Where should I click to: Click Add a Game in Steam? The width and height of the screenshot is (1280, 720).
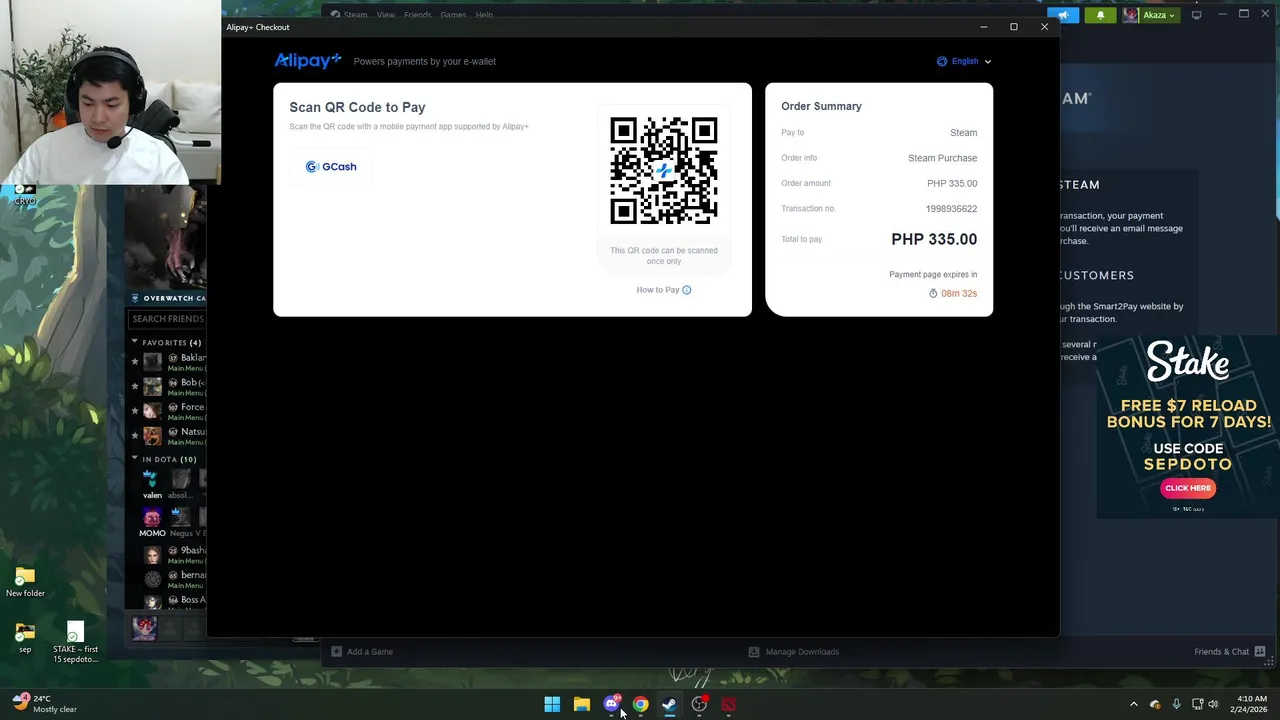pyautogui.click(x=362, y=652)
